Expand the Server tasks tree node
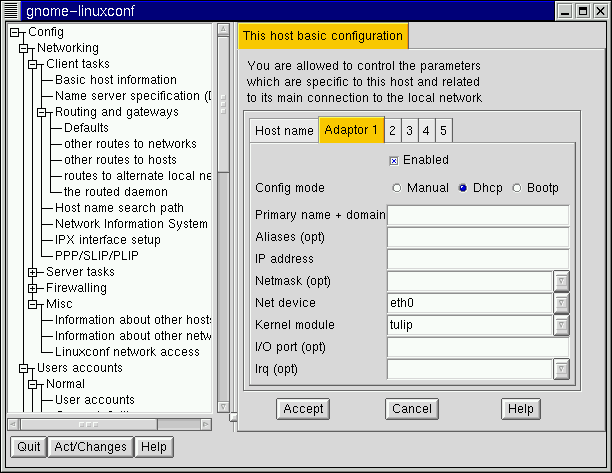 (x=33, y=272)
